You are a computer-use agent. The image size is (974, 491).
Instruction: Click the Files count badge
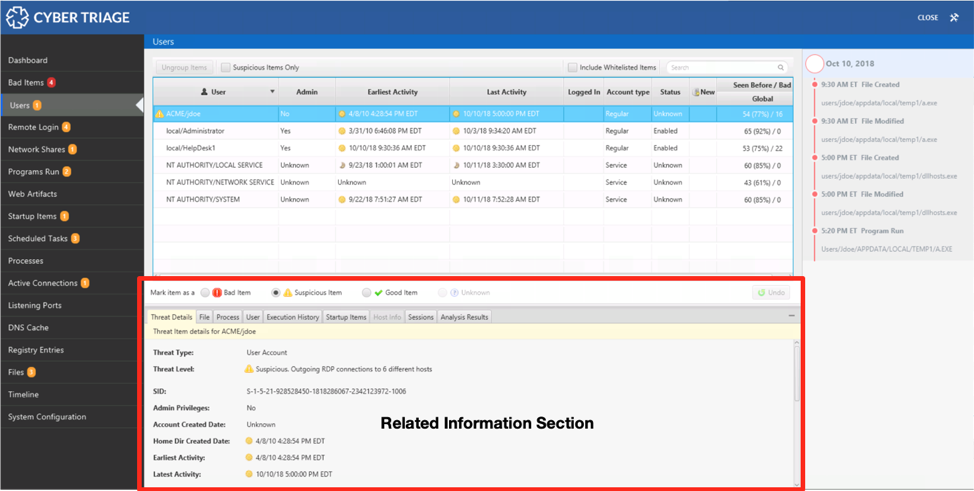31,372
